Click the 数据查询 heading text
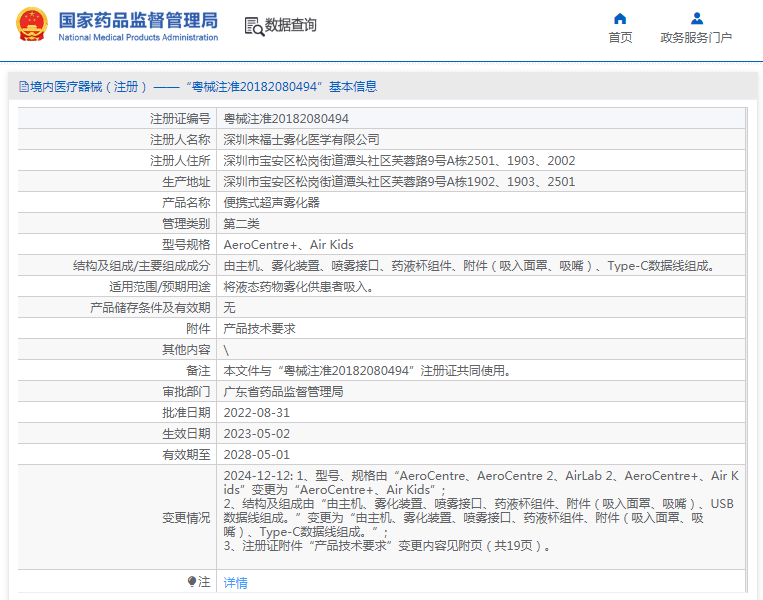This screenshot has width=763, height=600. click(x=291, y=26)
